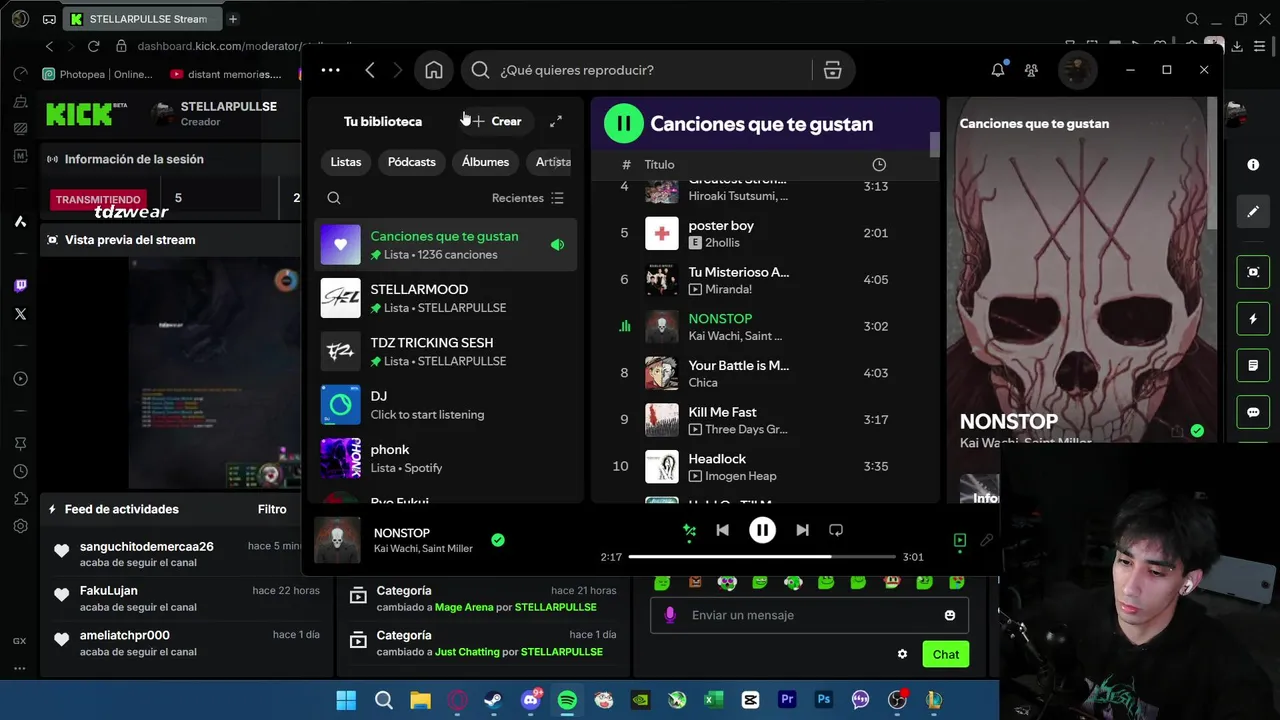
Task: Play track Tu Misterioso A...
Action: point(765,280)
